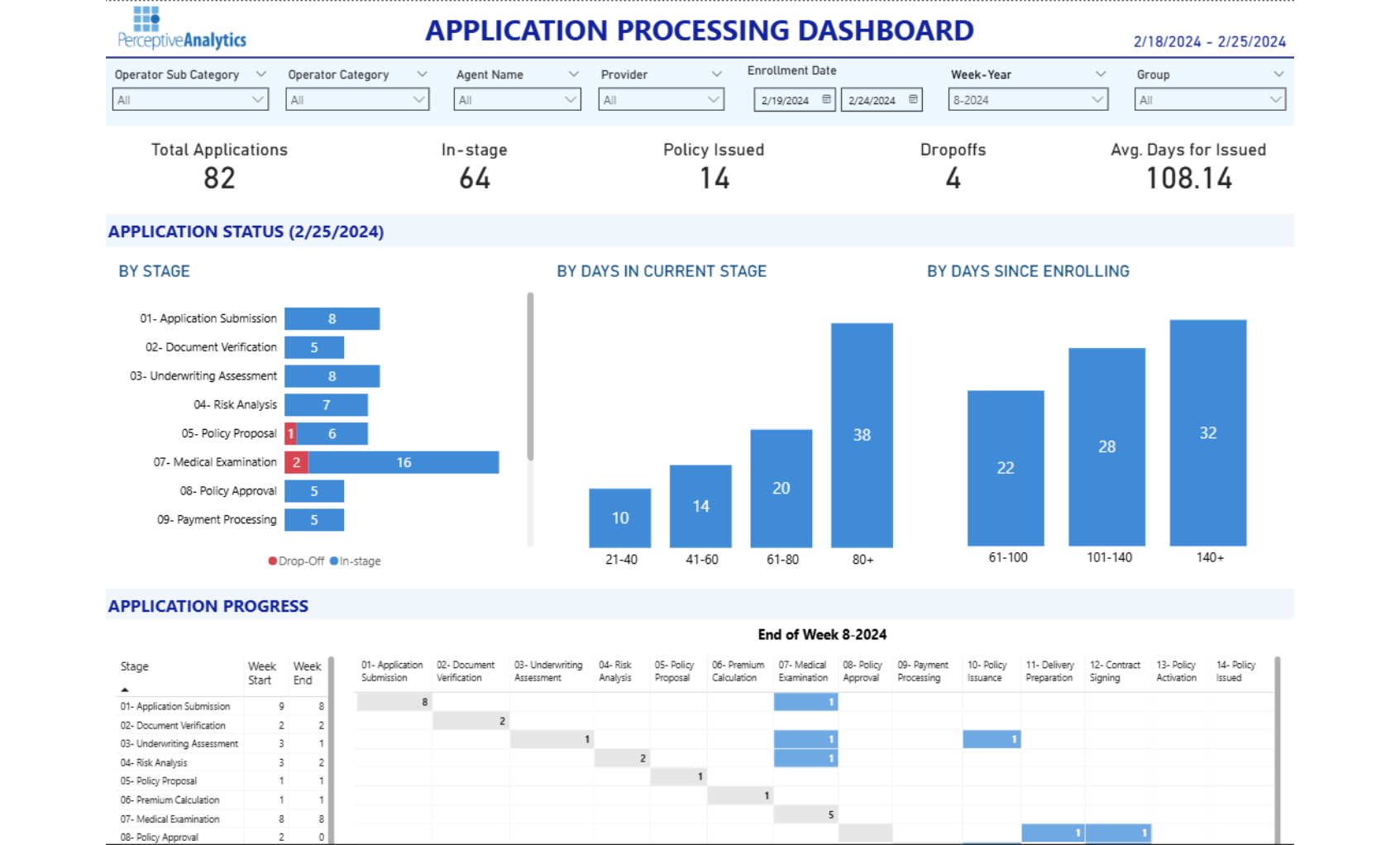Toggle the In-stage legend item
Image resolution: width=1400 pixels, height=845 pixels.
[x=356, y=561]
